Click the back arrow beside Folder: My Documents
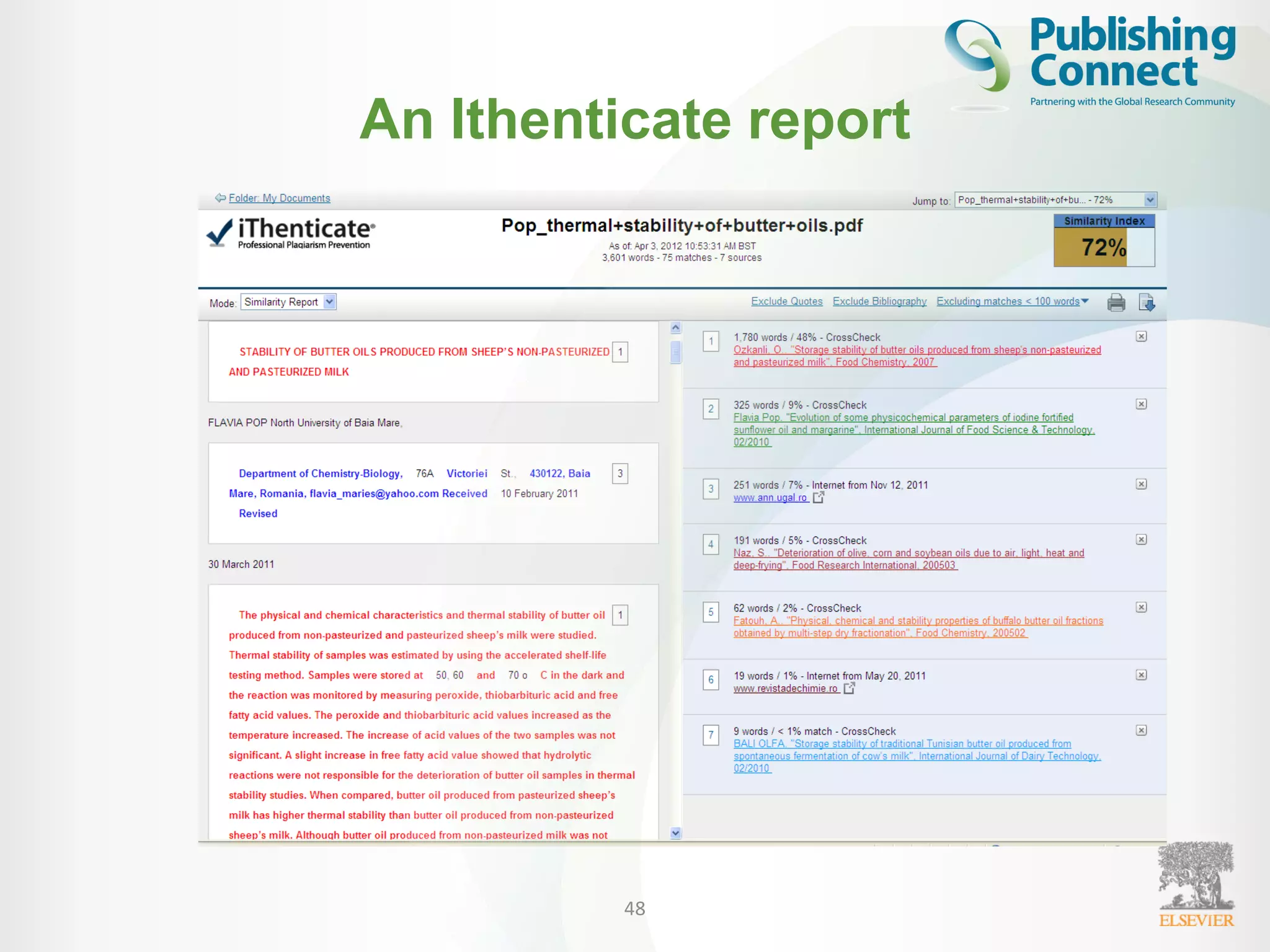 [x=220, y=198]
